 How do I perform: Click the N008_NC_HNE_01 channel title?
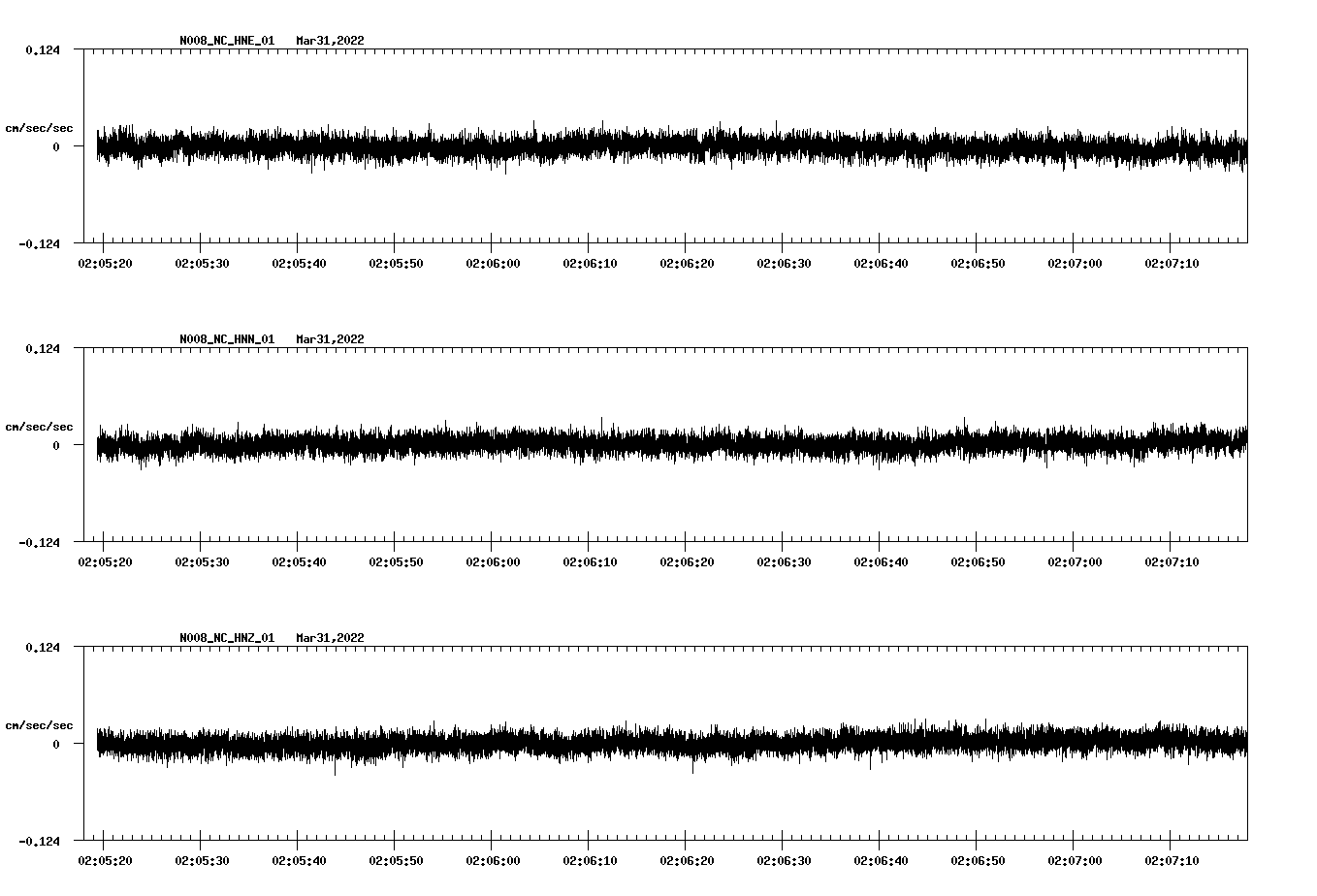pos(227,41)
